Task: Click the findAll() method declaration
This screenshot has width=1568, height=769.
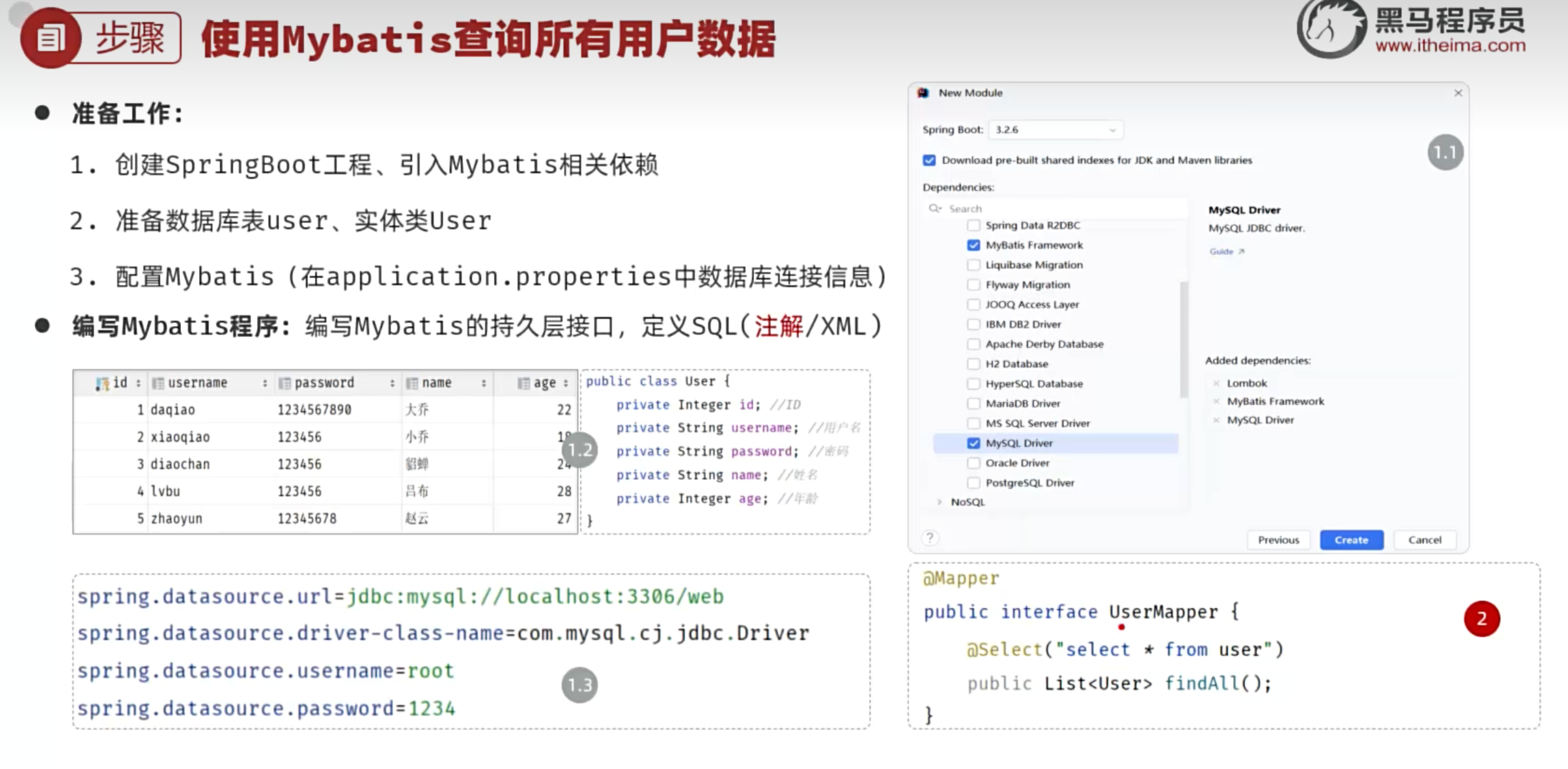Action: (1119, 684)
